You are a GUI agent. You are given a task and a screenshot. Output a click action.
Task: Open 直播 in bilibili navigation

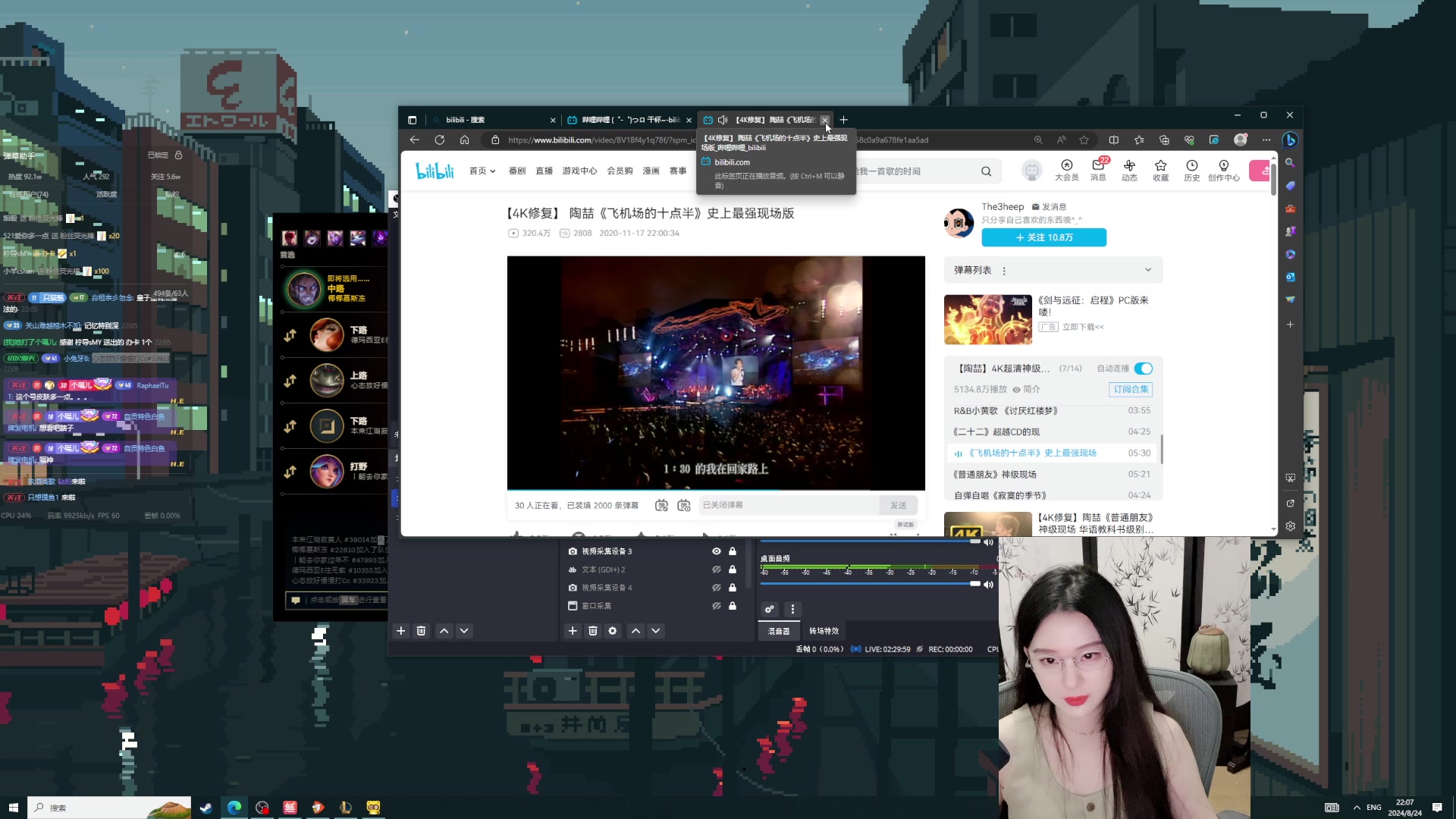tap(544, 171)
